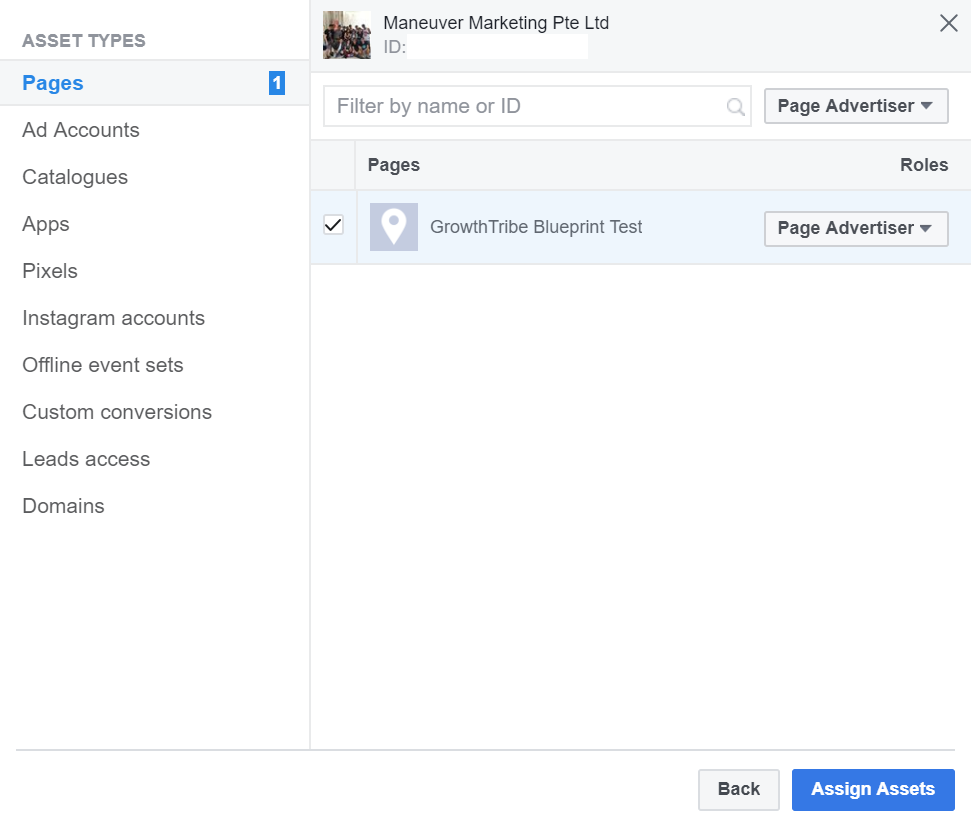Click the Back button
This screenshot has height=827, width=971.
739,789
